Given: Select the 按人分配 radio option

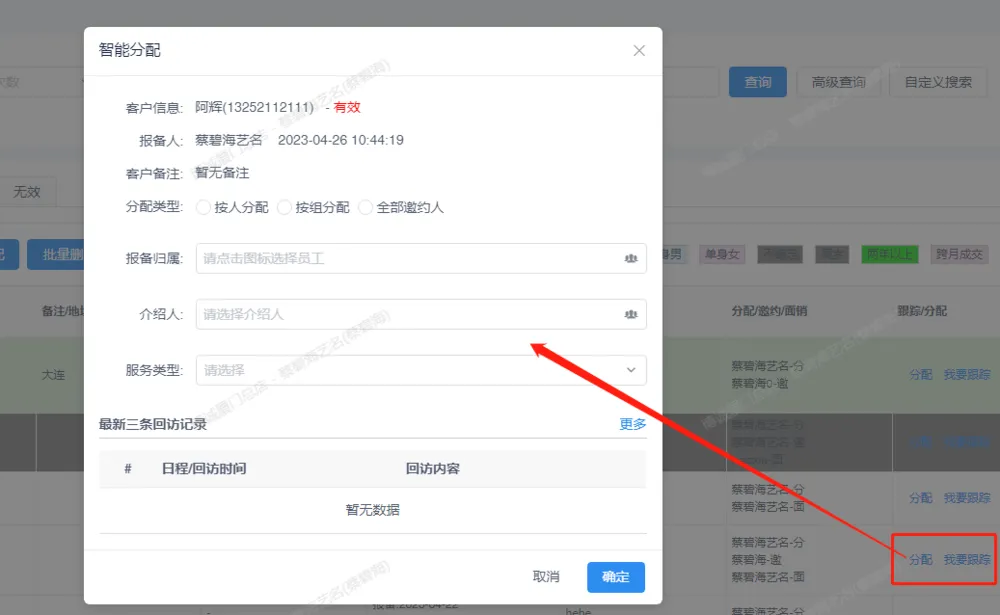Looking at the screenshot, I should 204,208.
